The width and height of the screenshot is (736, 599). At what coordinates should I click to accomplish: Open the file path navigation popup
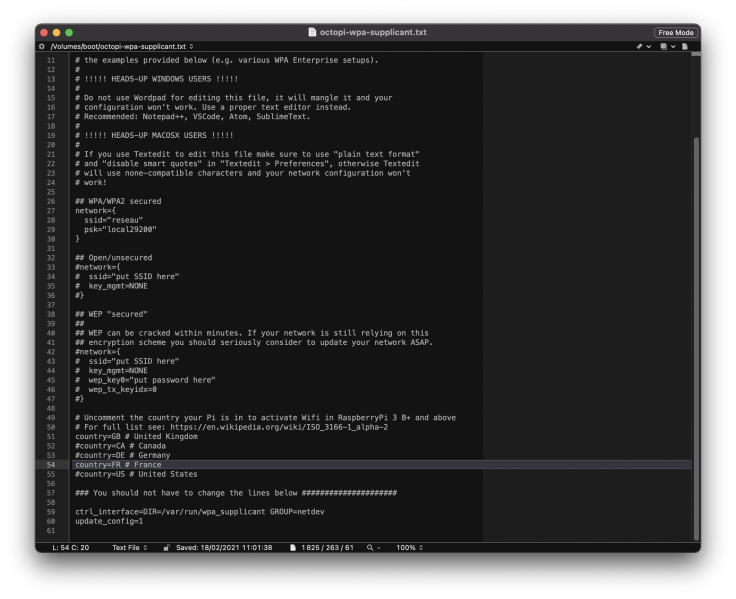[122, 46]
